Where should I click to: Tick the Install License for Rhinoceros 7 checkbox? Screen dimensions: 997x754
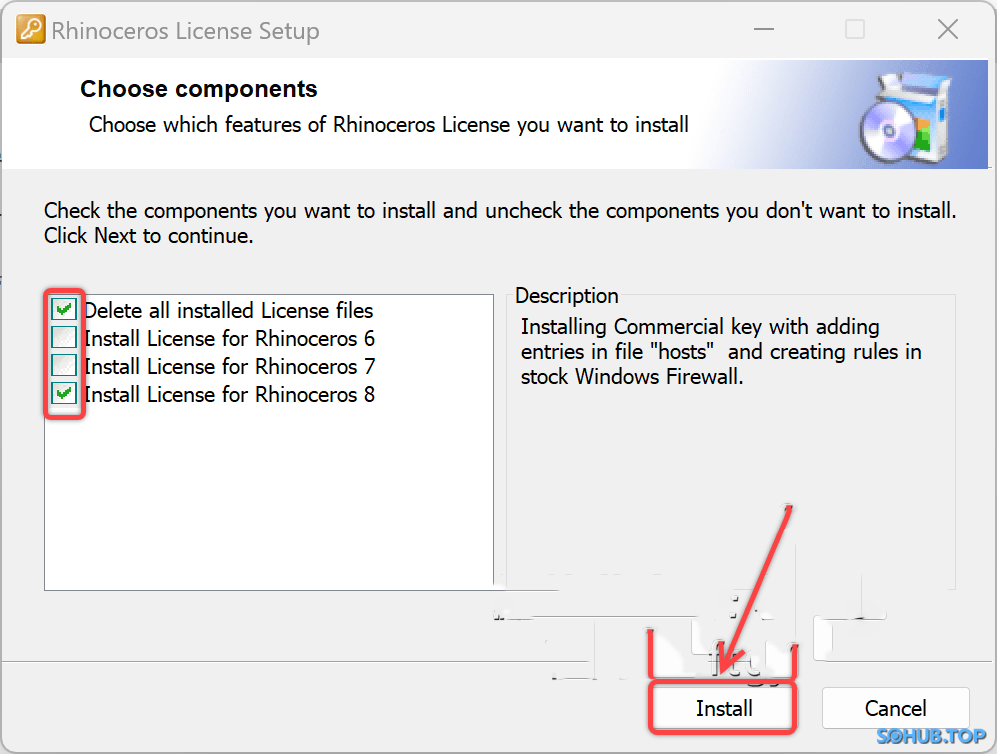[65, 366]
